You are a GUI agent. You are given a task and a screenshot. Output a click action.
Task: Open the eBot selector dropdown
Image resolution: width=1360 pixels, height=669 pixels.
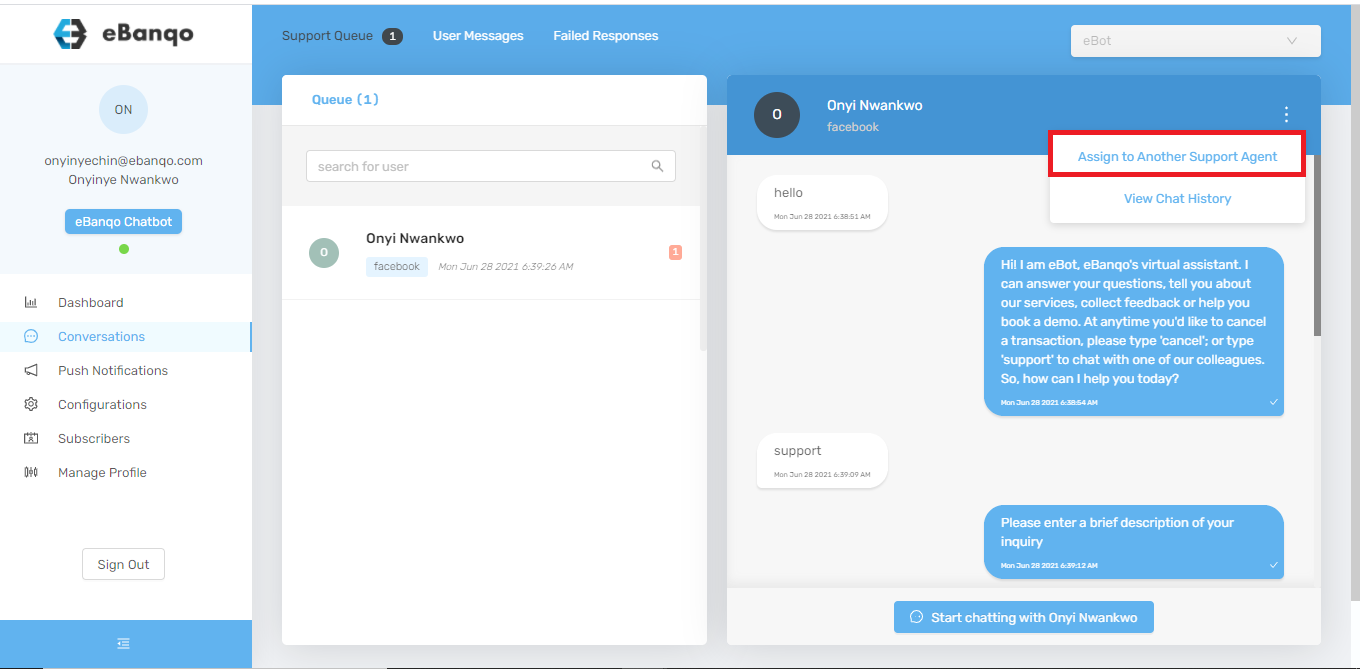point(1195,41)
